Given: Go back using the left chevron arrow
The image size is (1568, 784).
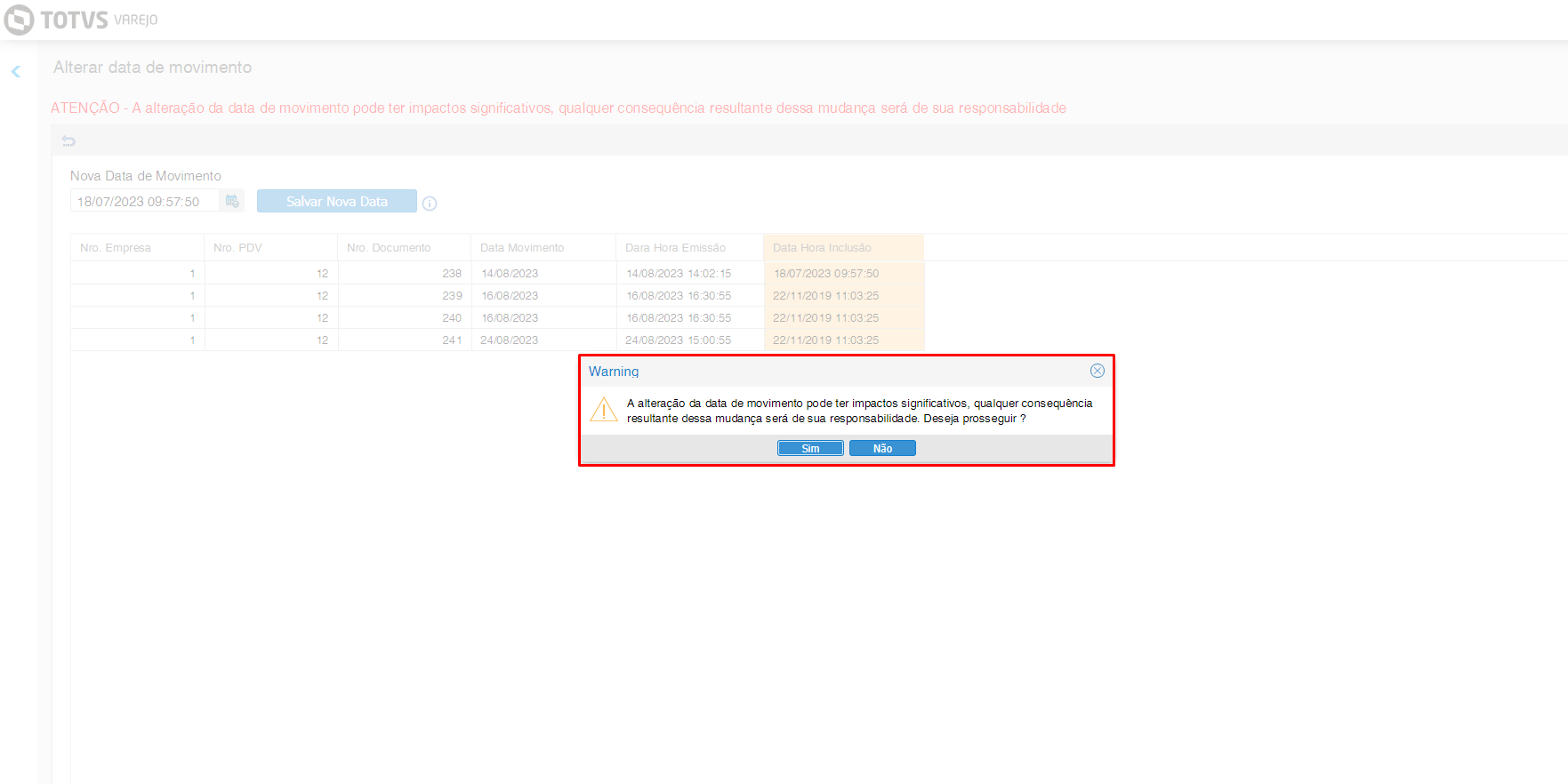Looking at the screenshot, I should point(15,71).
